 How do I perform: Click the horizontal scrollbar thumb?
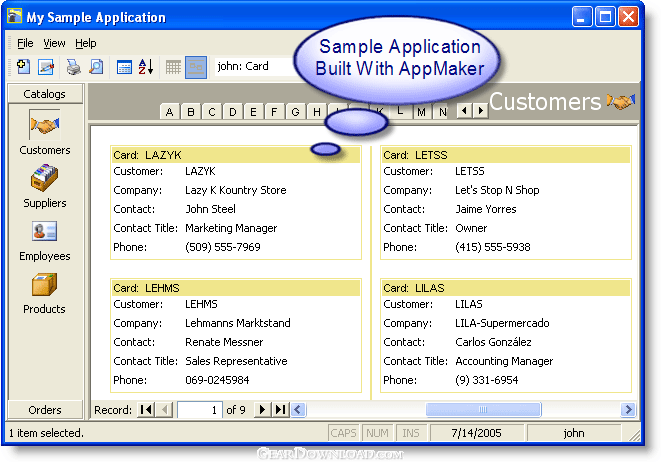(483, 409)
